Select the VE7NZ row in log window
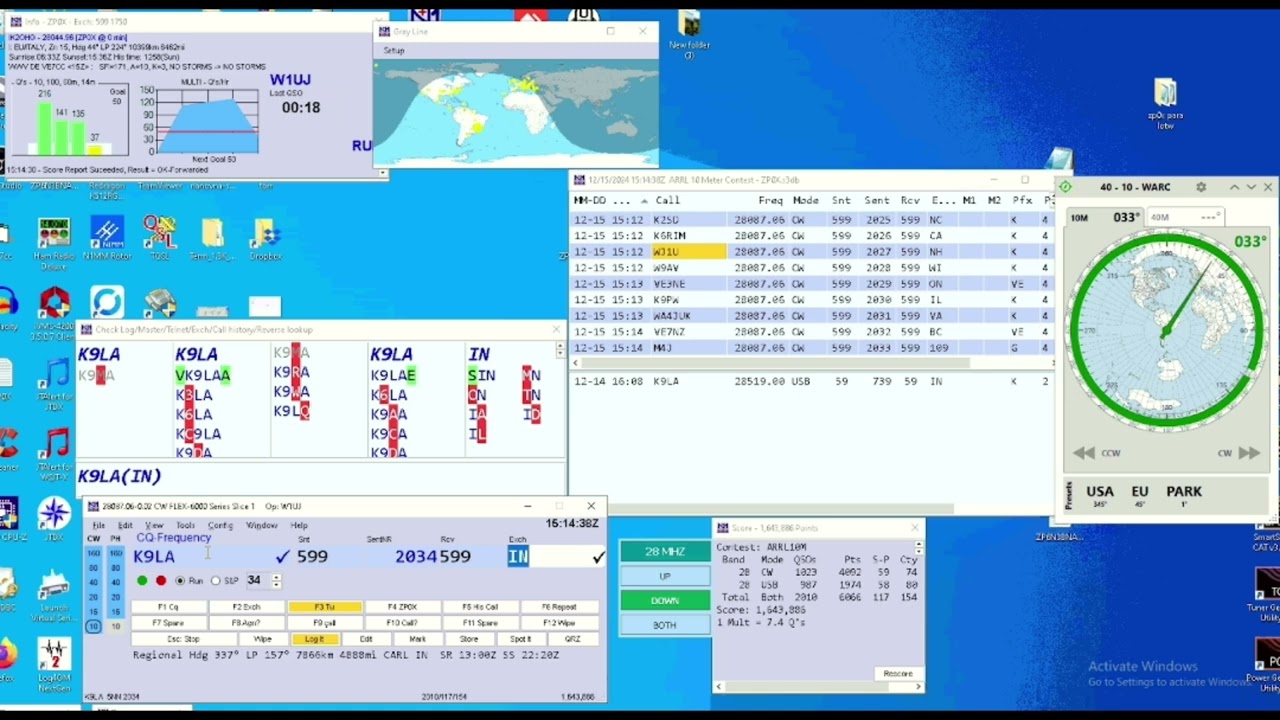The image size is (1280, 720). point(810,332)
